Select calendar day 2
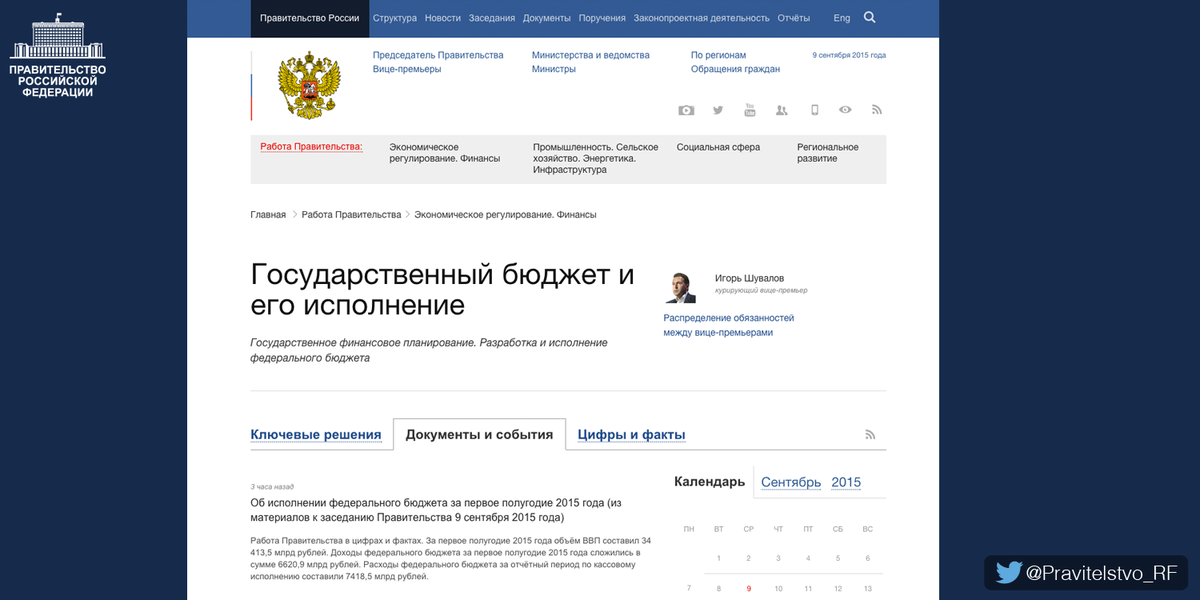This screenshot has width=1200, height=600. click(x=749, y=559)
